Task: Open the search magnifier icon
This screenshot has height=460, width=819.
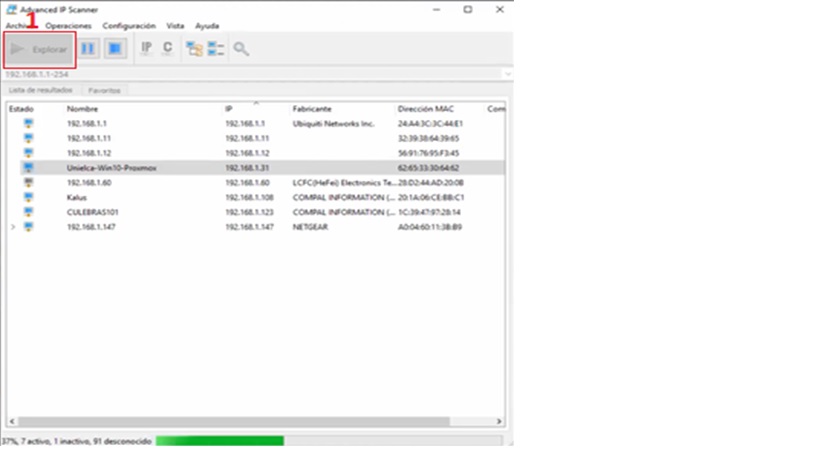Action: click(241, 49)
